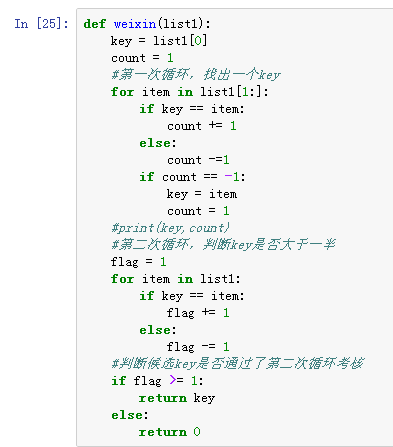Viewport: 393px width, 447px height.
Task: Click the def weixin(list1): line
Action: pyautogui.click(x=147, y=24)
